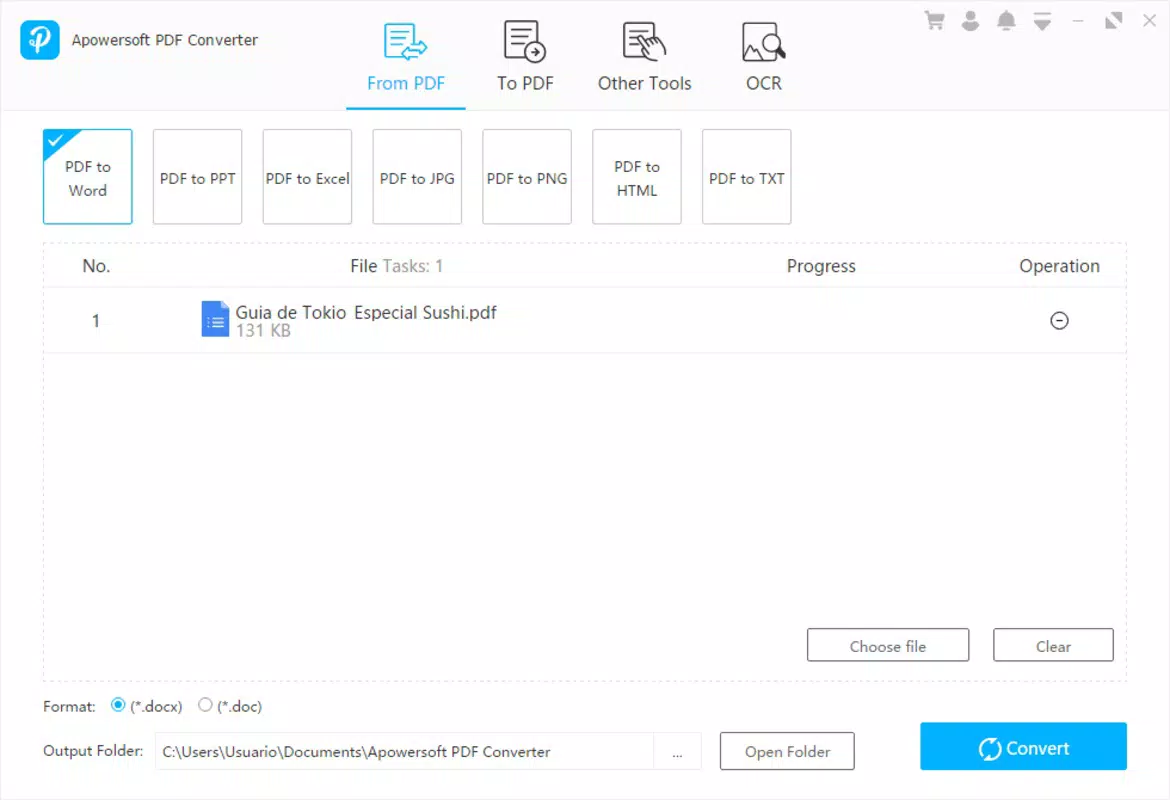Select PDF to Word conversion
Viewport: 1170px width, 800px height.
tap(87, 177)
